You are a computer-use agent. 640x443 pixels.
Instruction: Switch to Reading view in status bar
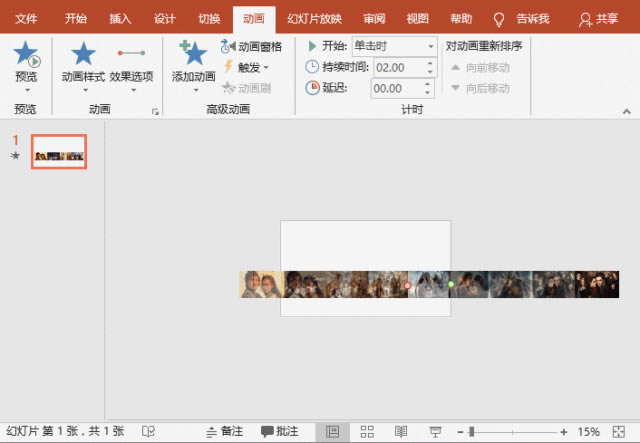pos(400,431)
